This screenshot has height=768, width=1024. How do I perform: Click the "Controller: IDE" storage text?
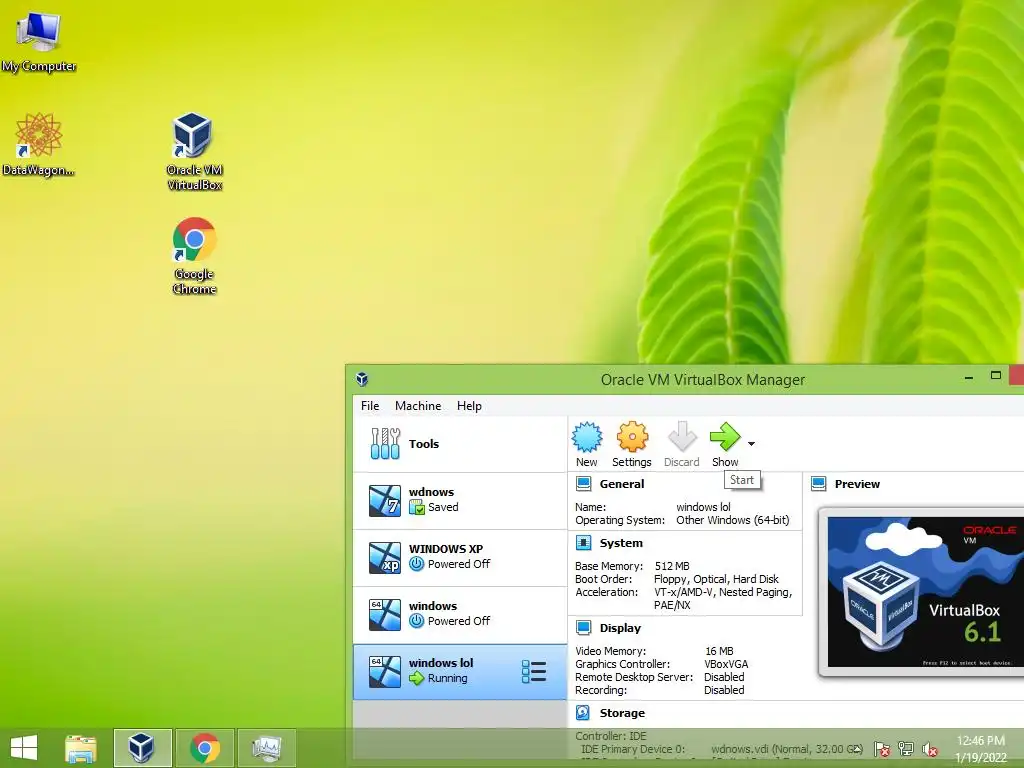pyautogui.click(x=611, y=736)
